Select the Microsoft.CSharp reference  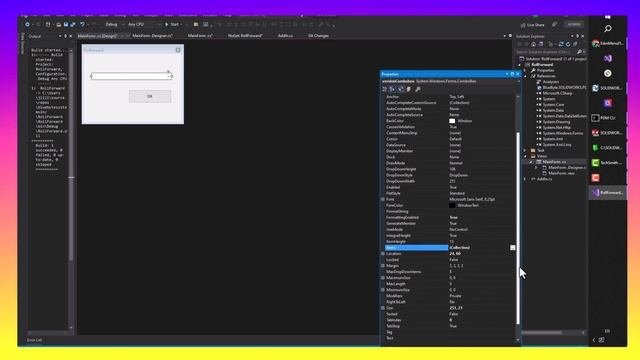click(557, 93)
